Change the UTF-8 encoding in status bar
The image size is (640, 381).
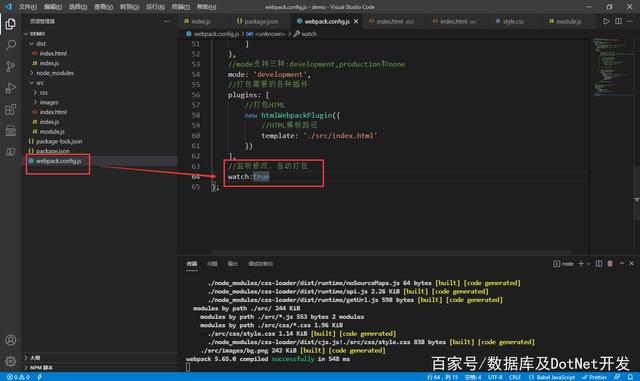[495, 377]
